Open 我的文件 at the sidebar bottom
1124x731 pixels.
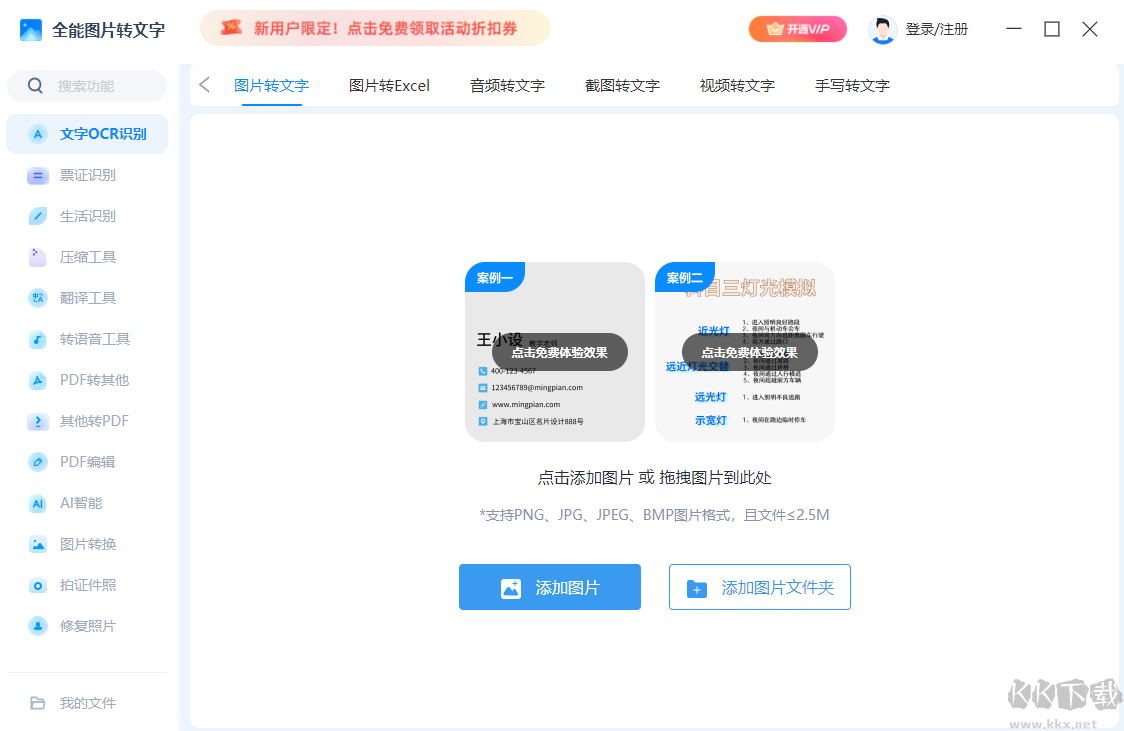87,702
